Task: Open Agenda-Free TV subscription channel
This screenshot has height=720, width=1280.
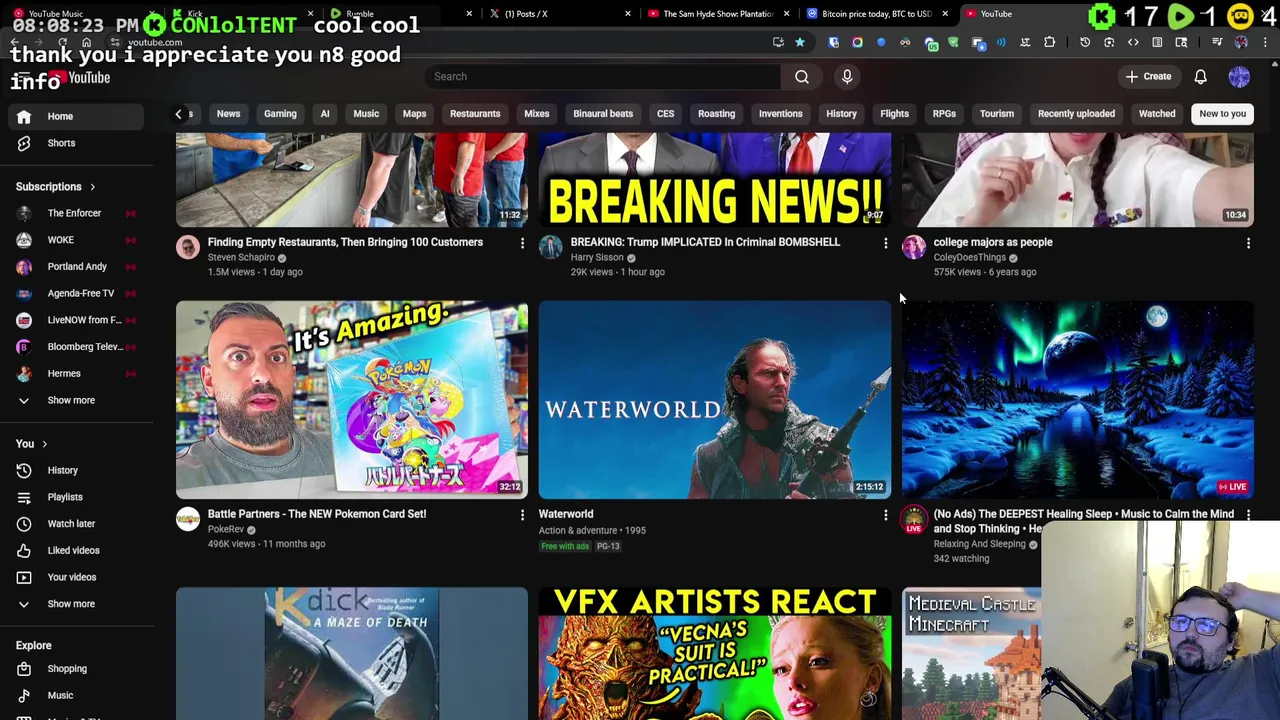Action: (x=77, y=293)
